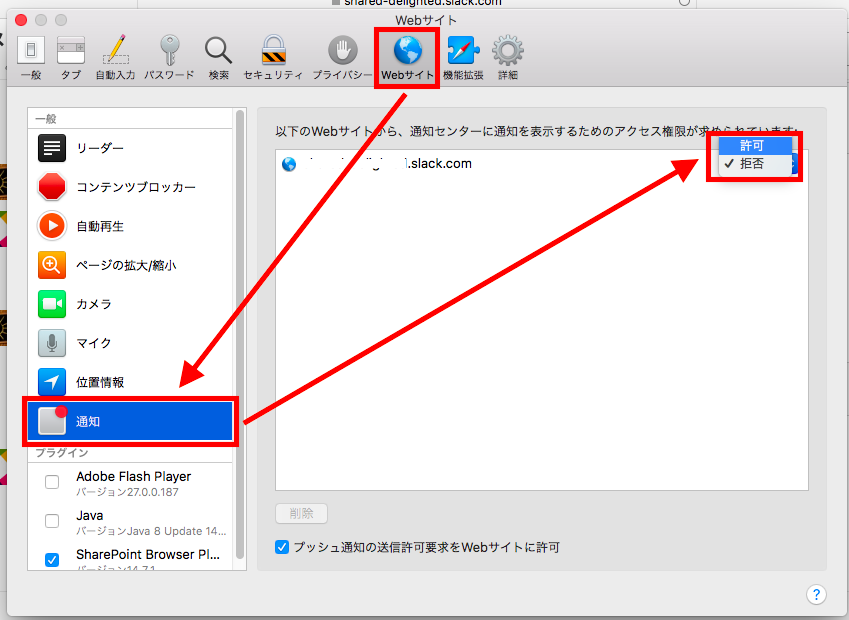This screenshot has width=849, height=620.
Task: Select 通知 (Notifications) in the sidebar
Action: [131, 422]
